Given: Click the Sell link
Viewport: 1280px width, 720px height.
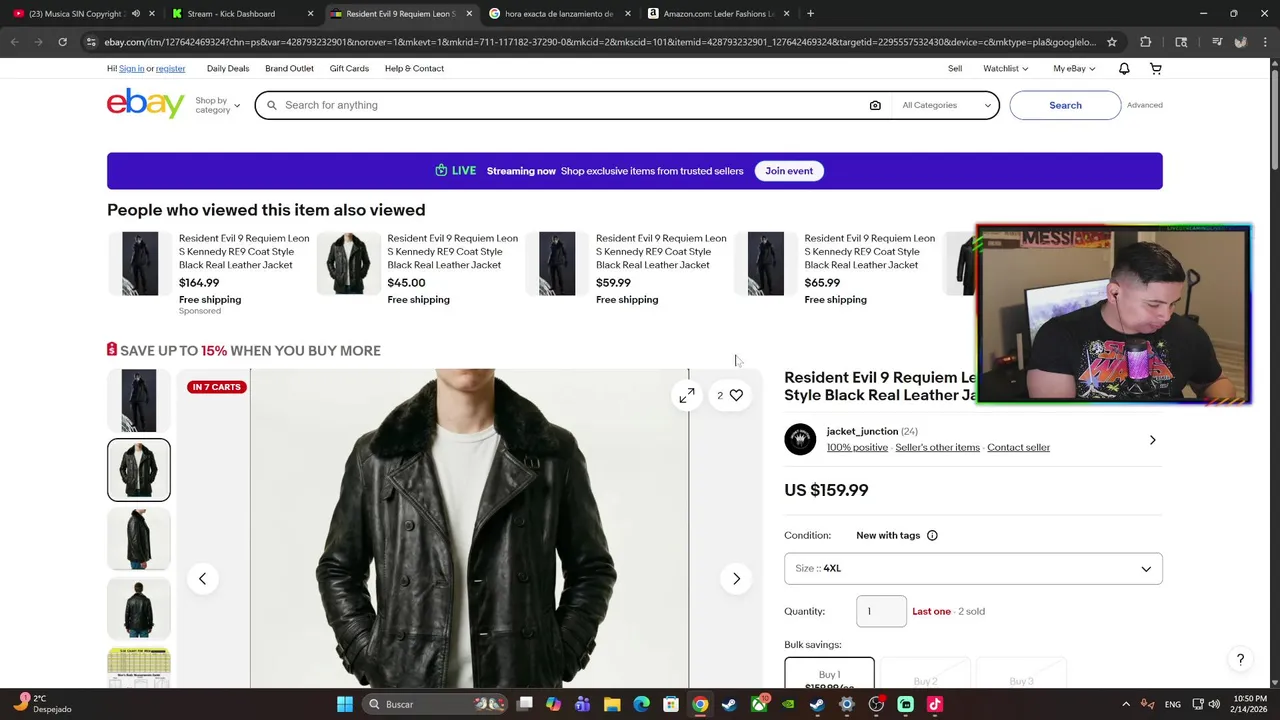Looking at the screenshot, I should click(955, 69).
